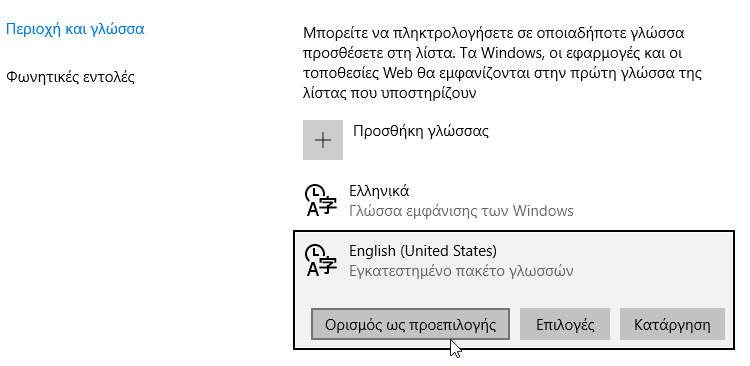Click the Εγκατεστημένο πακέτο γλωσσών subtitle

click(461, 271)
